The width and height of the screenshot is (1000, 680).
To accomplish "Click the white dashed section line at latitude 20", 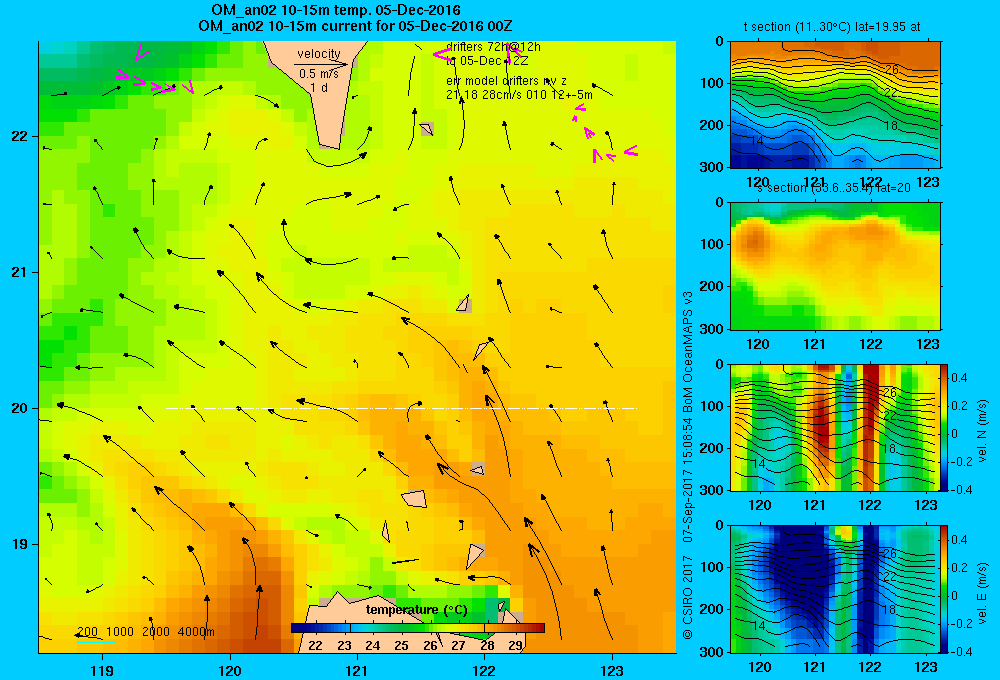I will 401,408.
